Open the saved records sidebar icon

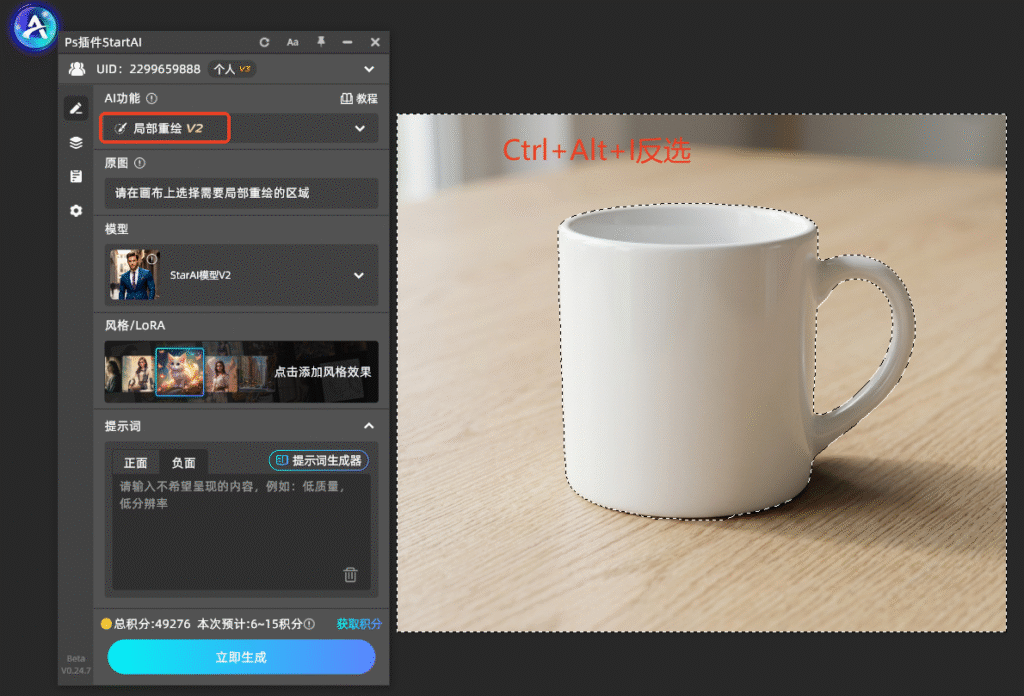tap(76, 176)
